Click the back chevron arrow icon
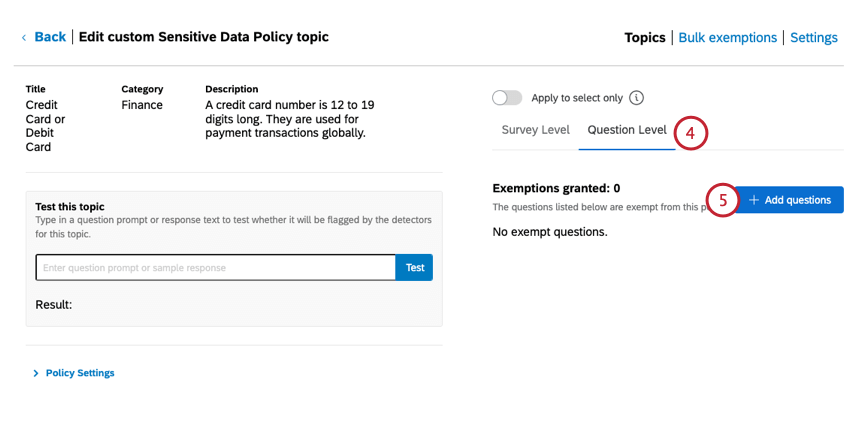850x425 pixels. pyautogui.click(x=24, y=38)
